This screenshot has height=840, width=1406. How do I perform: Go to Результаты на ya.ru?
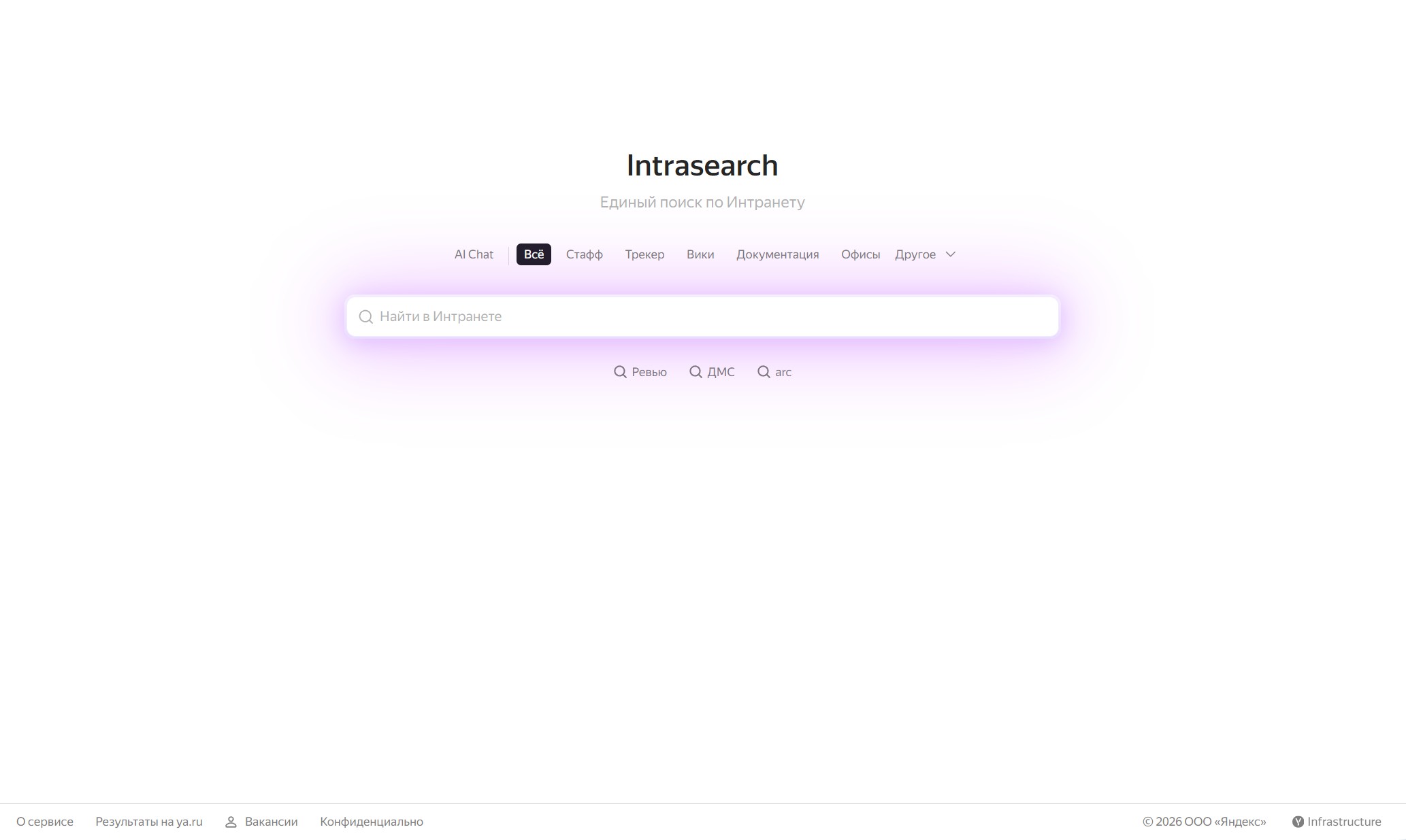coord(149,822)
